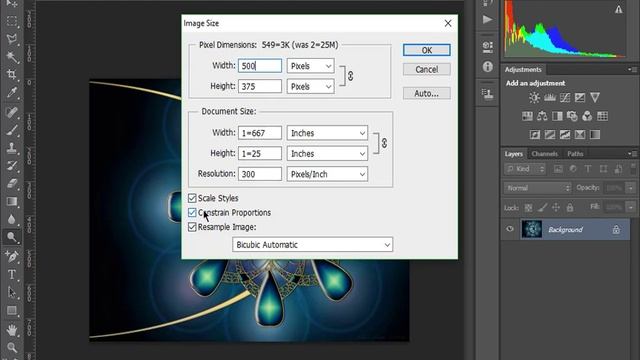640x360 pixels.
Task: Add a Threshold adjustment
Action: coord(565,135)
